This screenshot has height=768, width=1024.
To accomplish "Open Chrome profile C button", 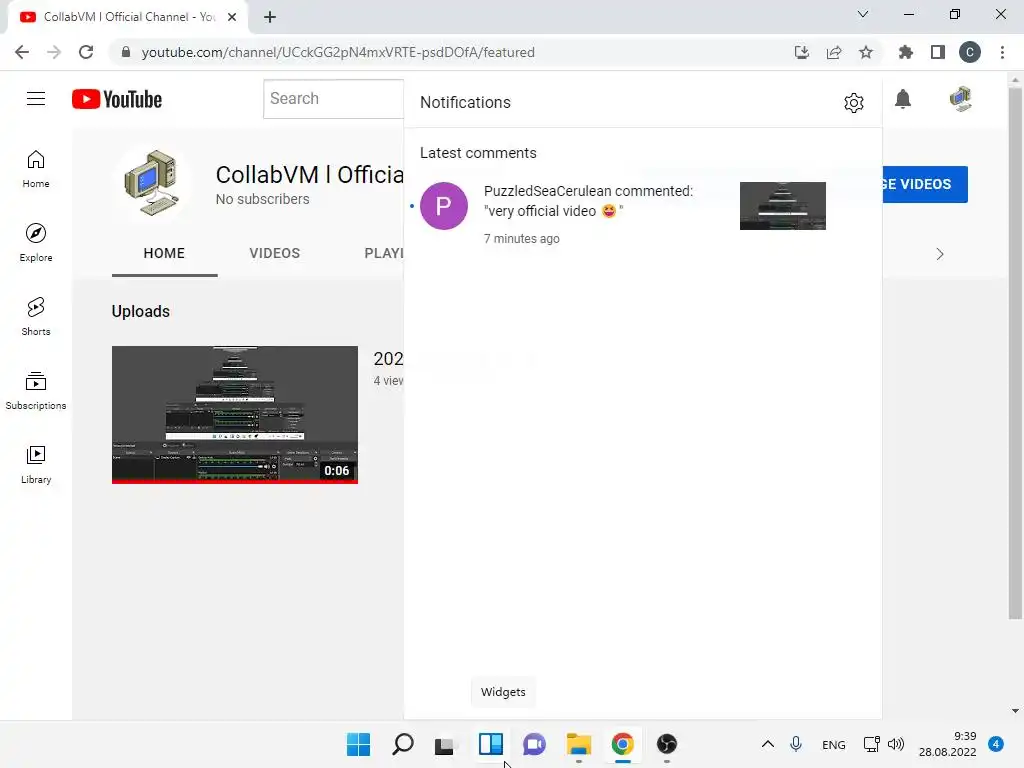I will tap(970, 52).
